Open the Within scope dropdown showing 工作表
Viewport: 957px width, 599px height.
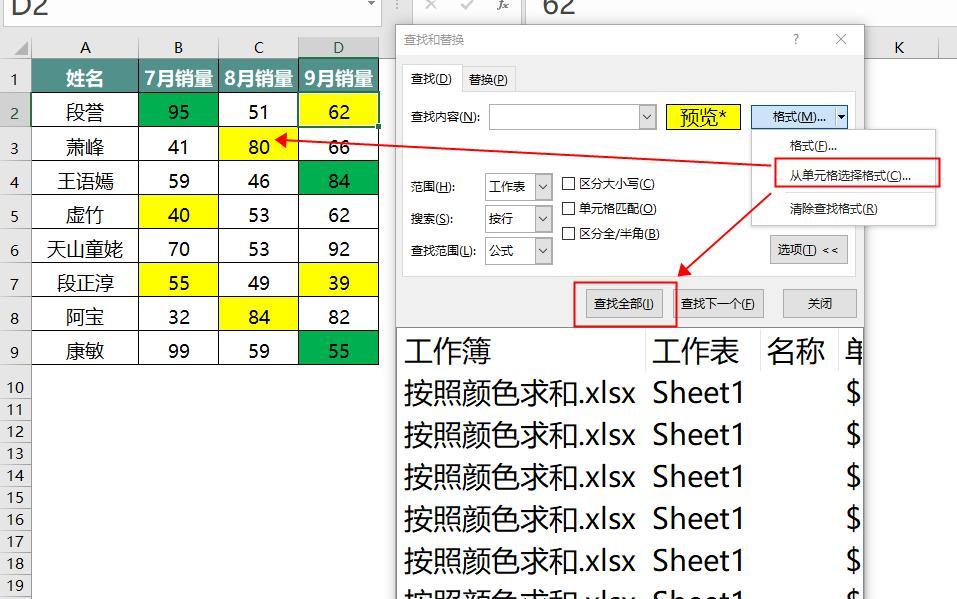[x=543, y=186]
